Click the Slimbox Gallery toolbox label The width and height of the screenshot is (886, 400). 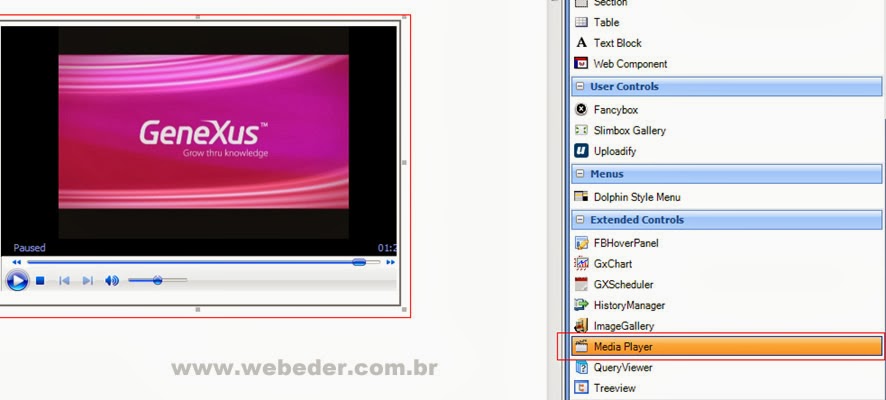pyautogui.click(x=629, y=131)
